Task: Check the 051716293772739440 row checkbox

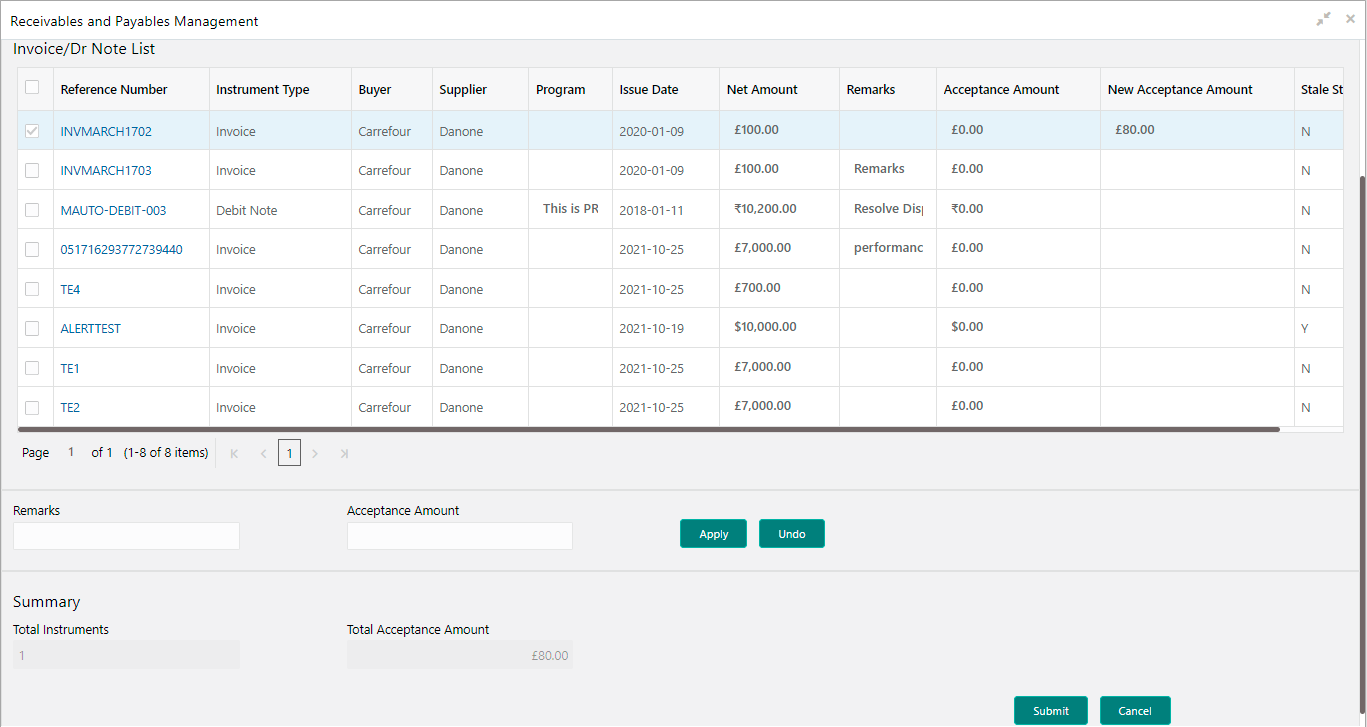Action: [x=32, y=249]
